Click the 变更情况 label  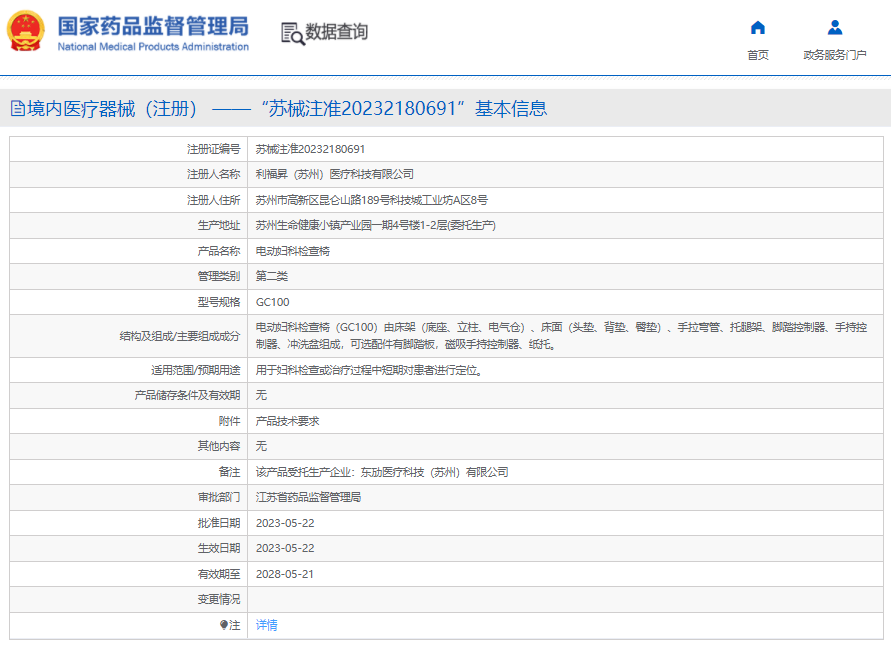point(219,600)
